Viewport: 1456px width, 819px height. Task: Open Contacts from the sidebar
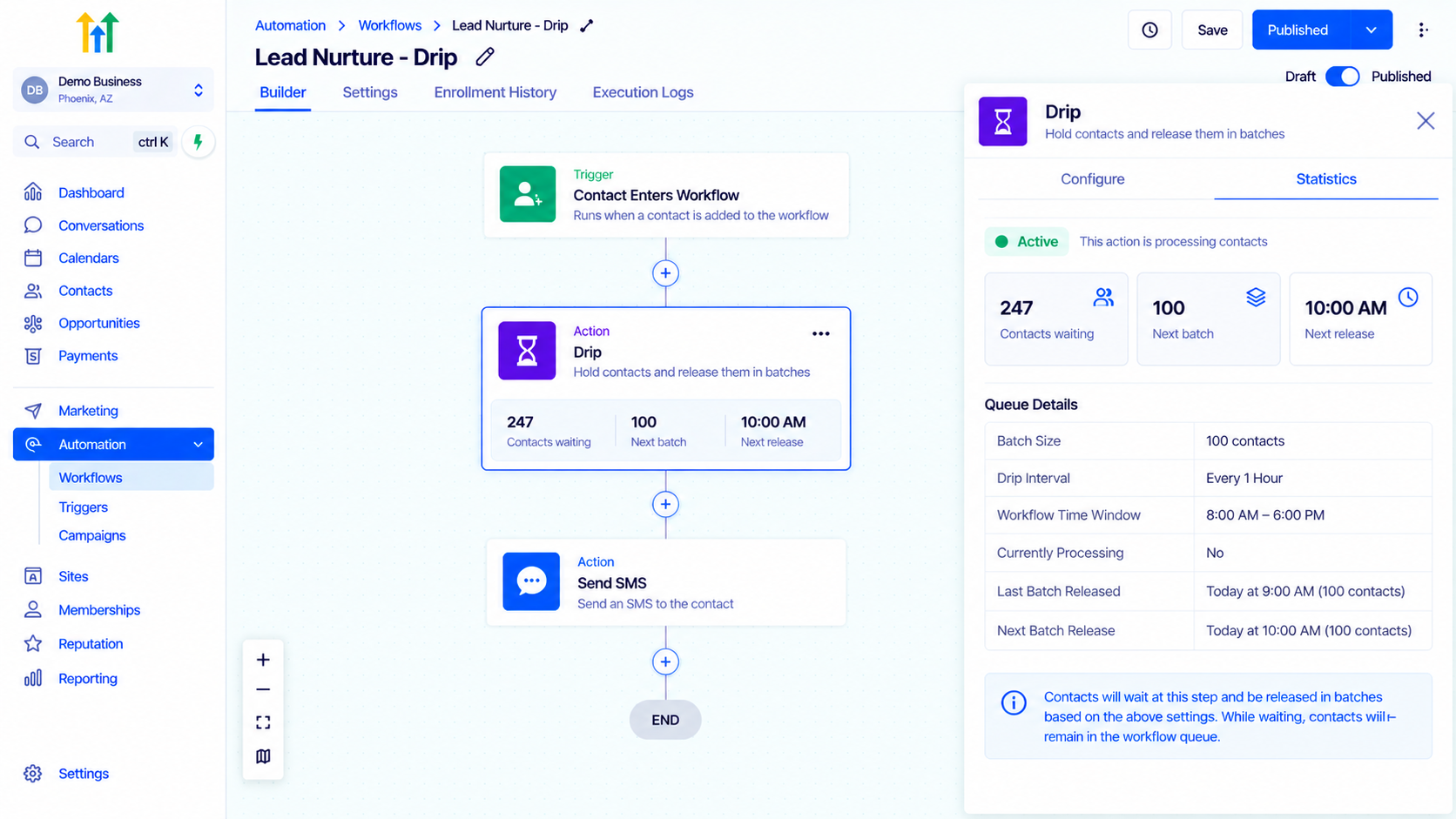pos(85,291)
